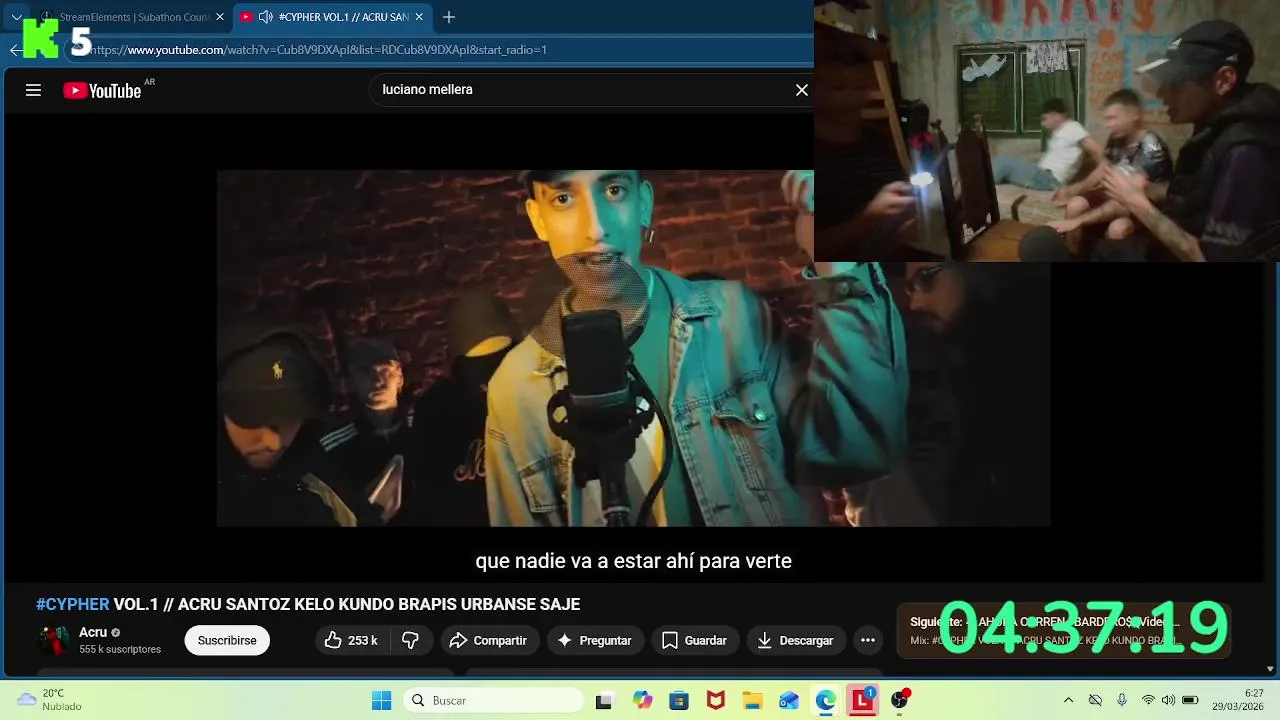This screenshot has width=1280, height=720.
Task: Pause the cypher video in the player
Action: [x=633, y=348]
